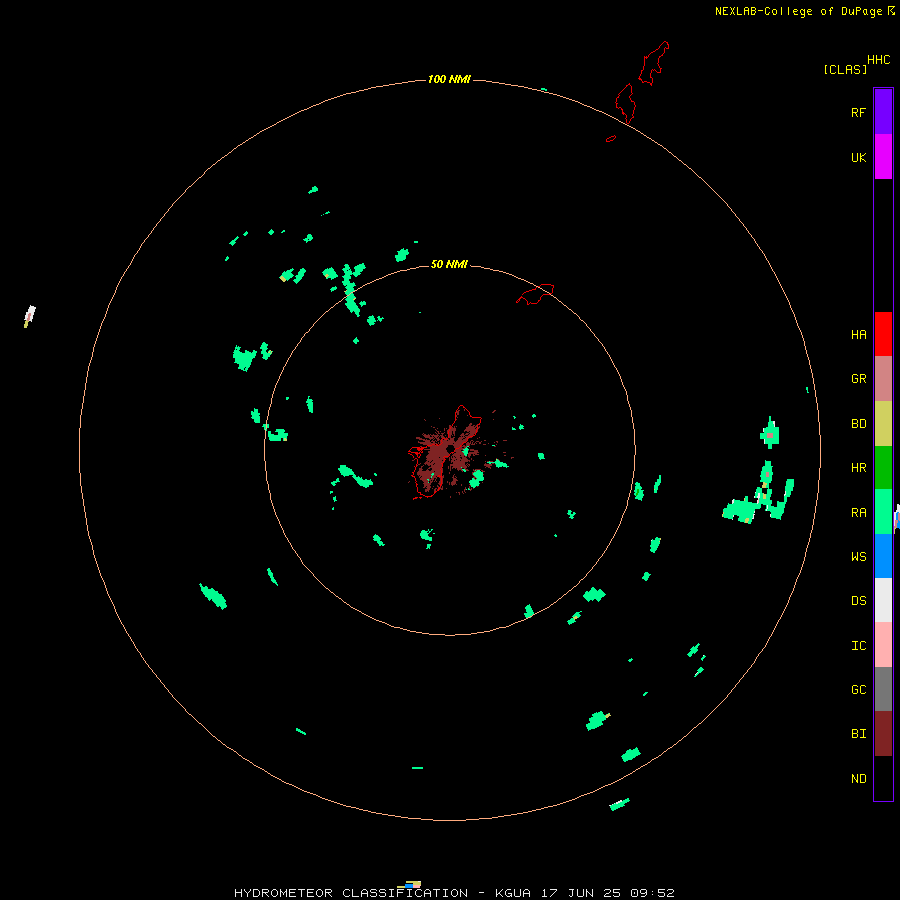The height and width of the screenshot is (900, 900).
Task: Click the GC legend label
Action: pyautogui.click(x=858, y=690)
